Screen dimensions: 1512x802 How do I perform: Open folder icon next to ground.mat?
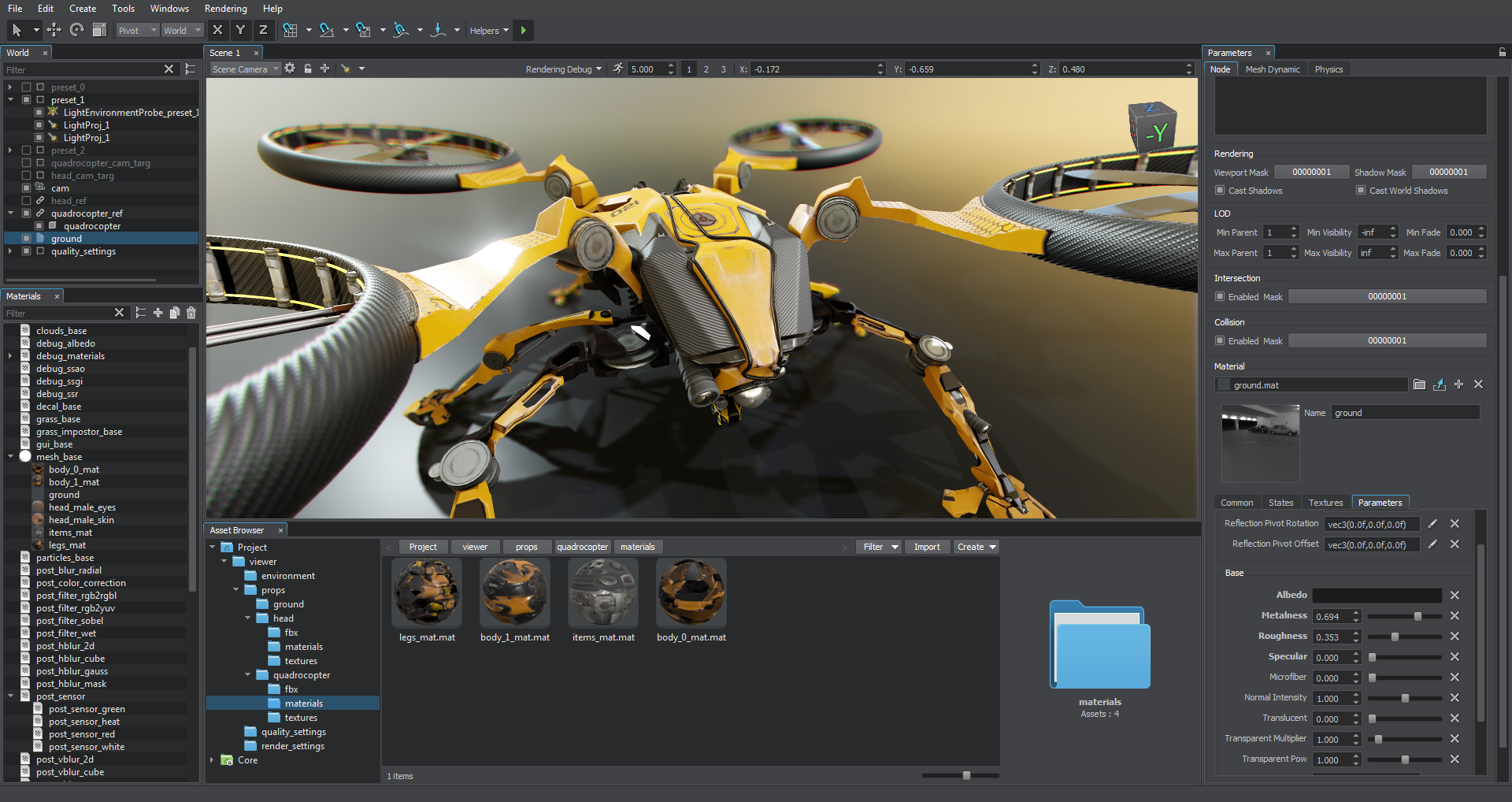tap(1419, 384)
